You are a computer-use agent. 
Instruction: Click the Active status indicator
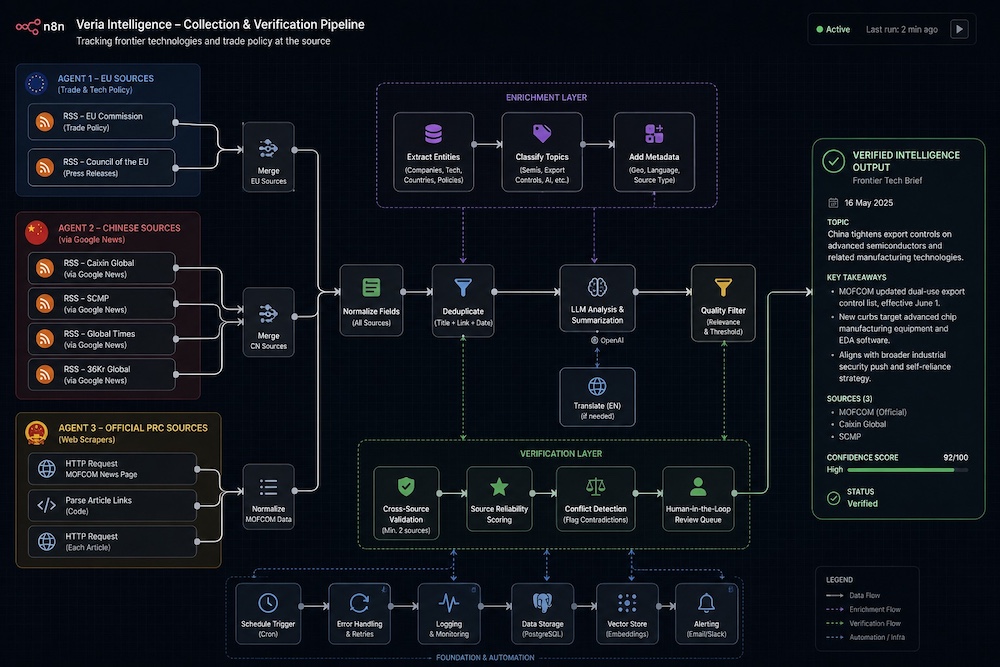coord(833,29)
